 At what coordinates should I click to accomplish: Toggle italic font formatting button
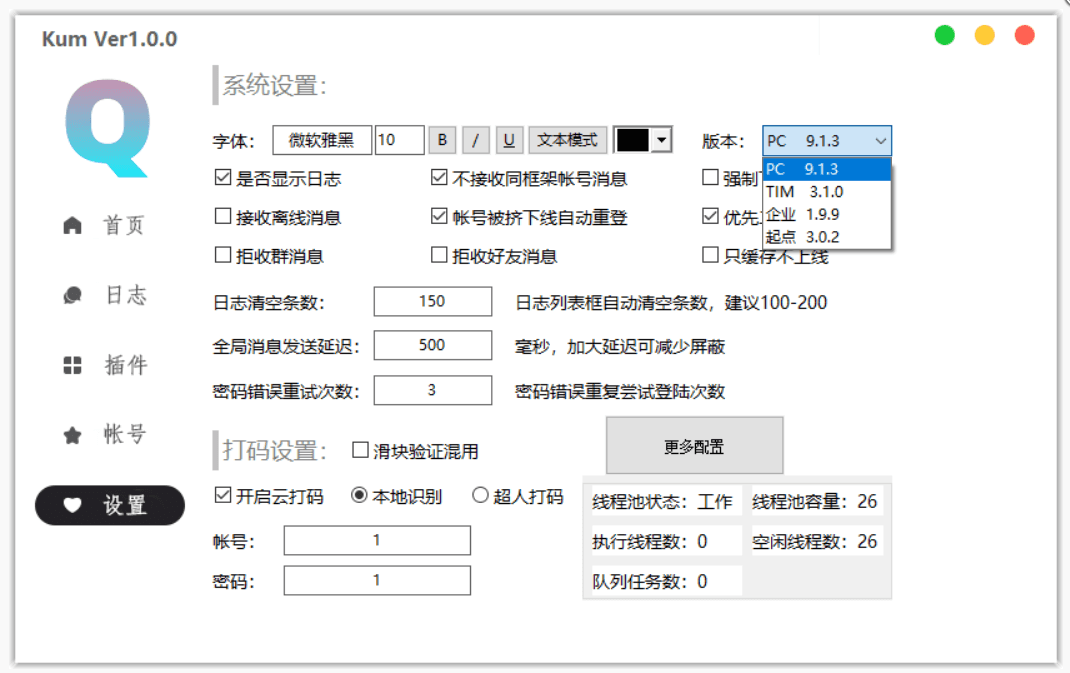pyautogui.click(x=476, y=140)
